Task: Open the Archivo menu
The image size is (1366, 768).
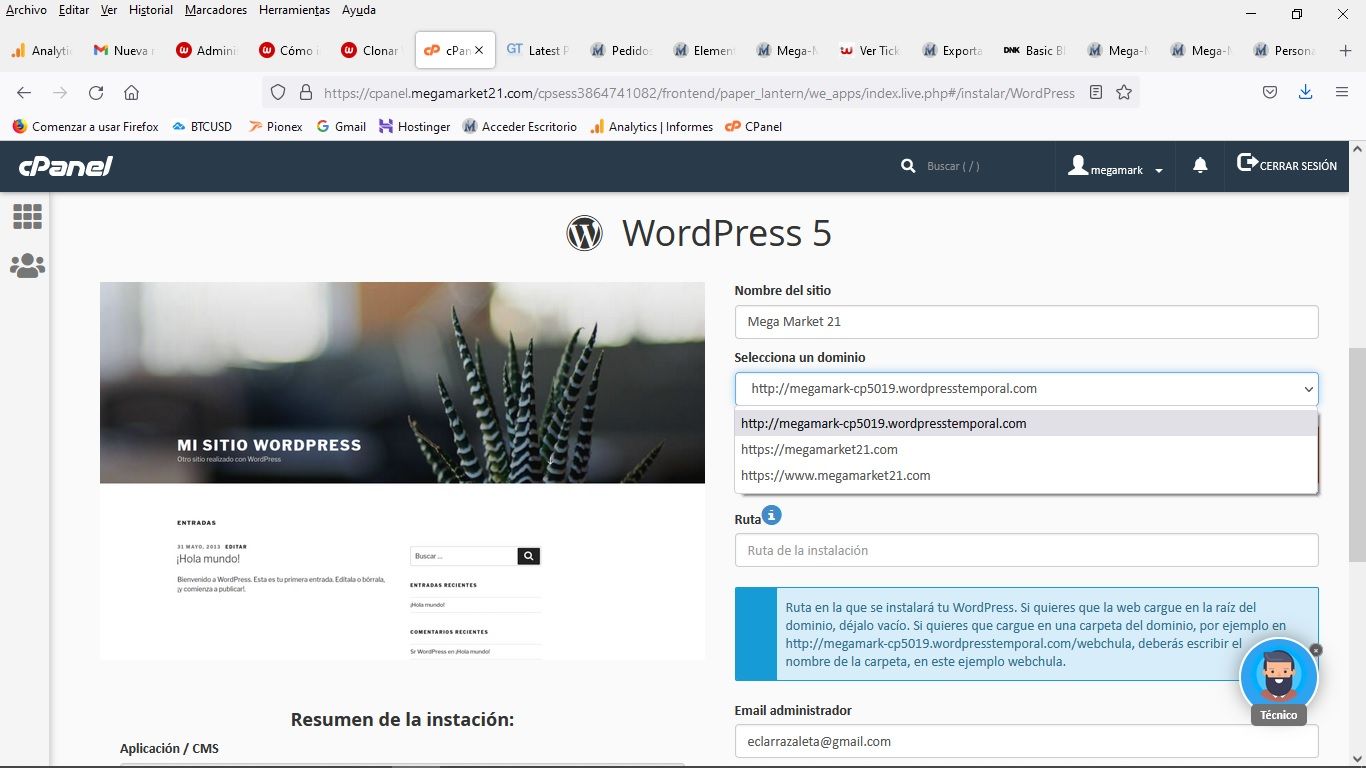Action: [x=26, y=10]
